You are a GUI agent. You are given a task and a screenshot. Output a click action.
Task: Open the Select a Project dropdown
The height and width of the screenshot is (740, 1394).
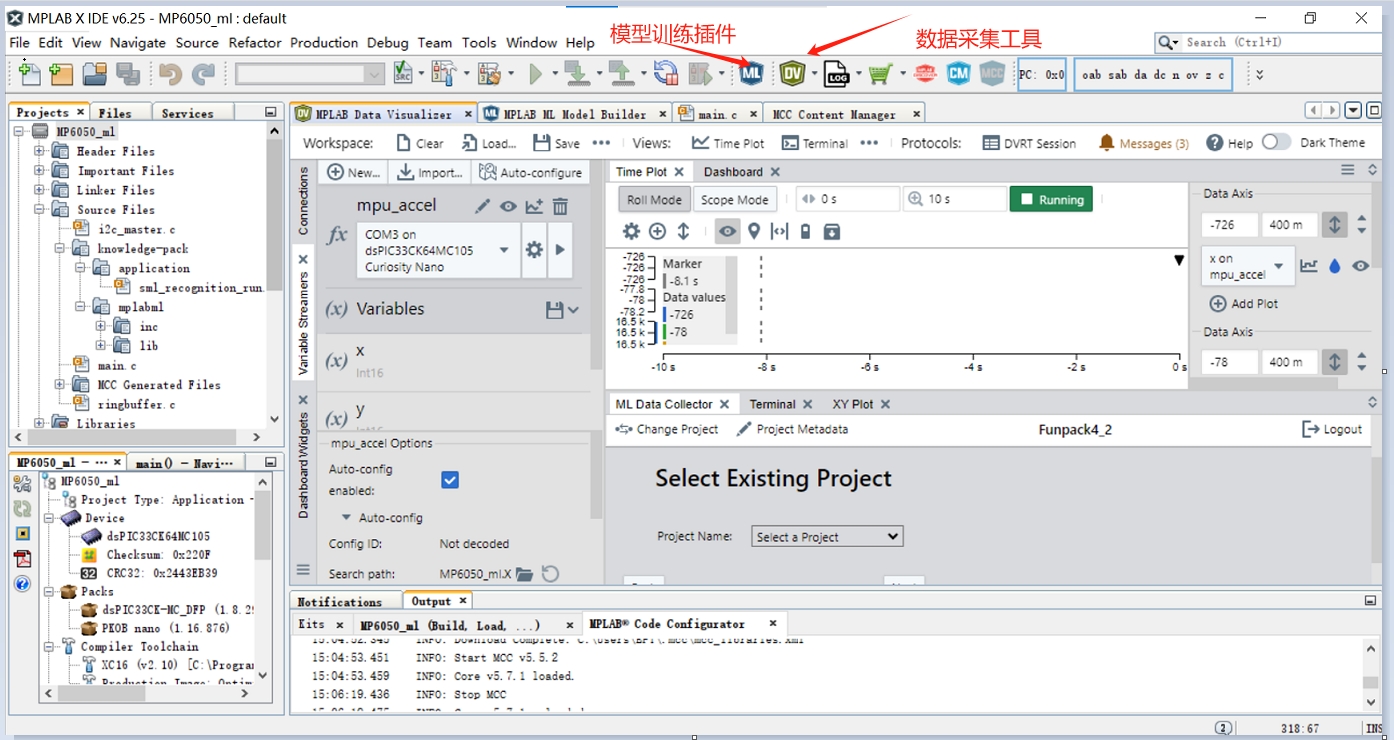point(827,537)
